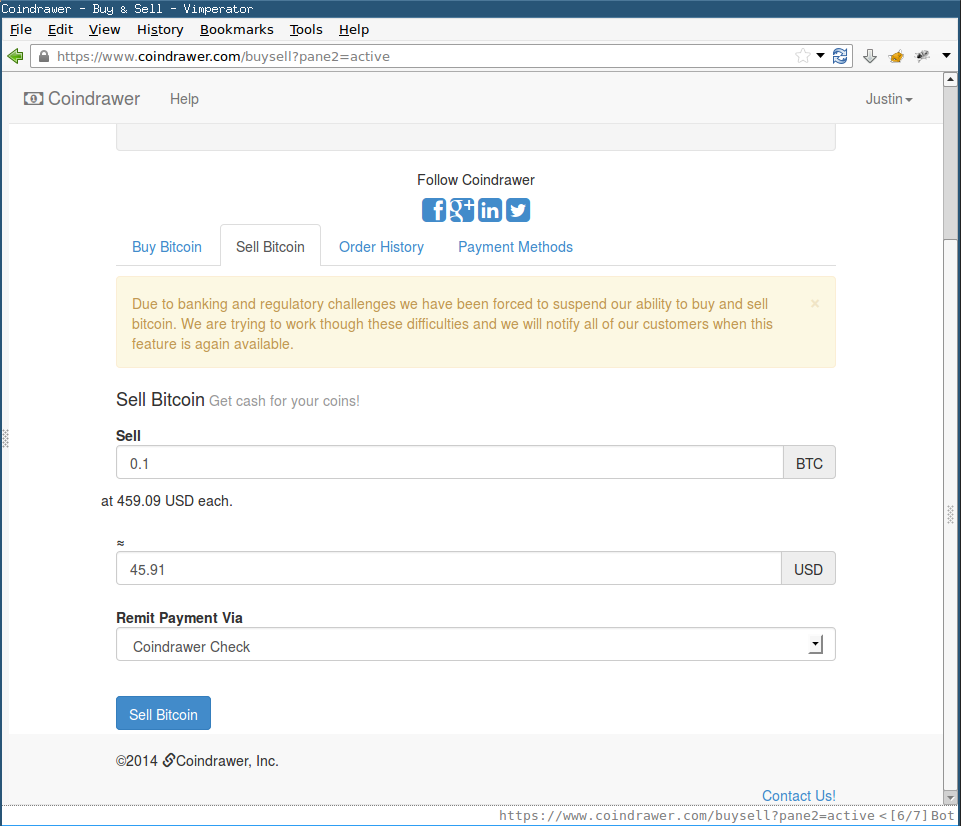Click the "Remit Payment Via" label

coord(180,618)
